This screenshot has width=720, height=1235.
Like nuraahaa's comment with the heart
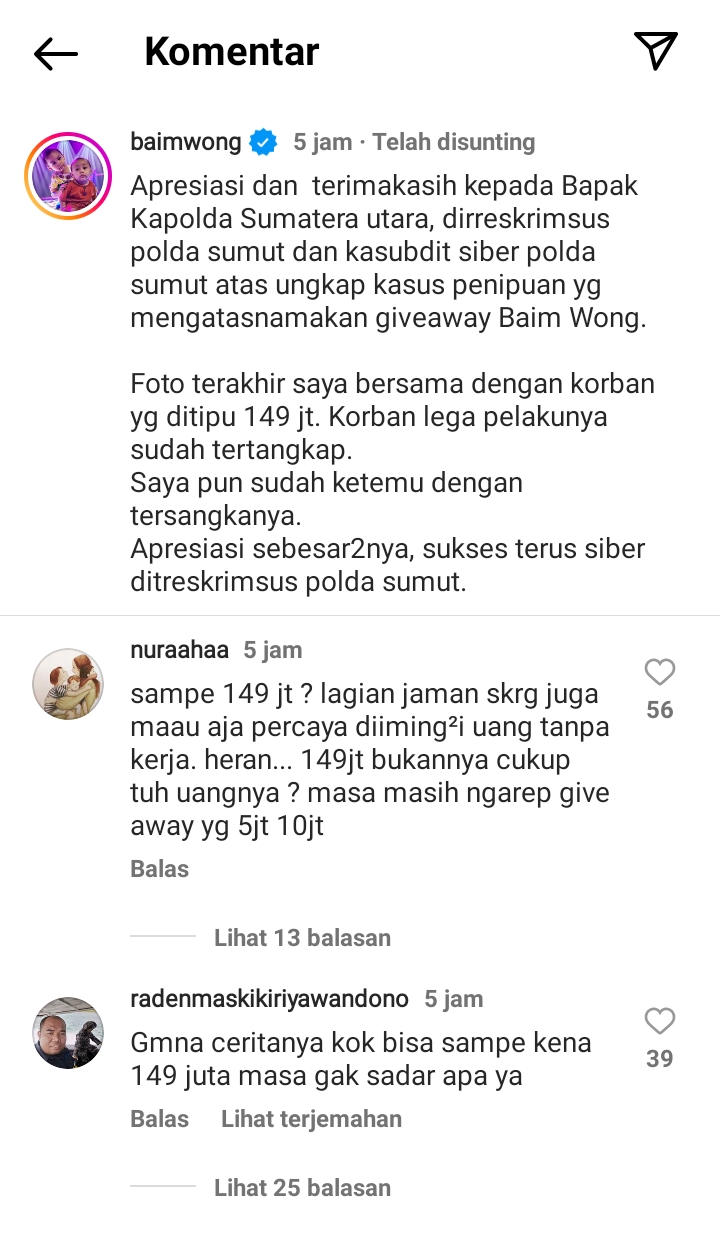pos(660,672)
